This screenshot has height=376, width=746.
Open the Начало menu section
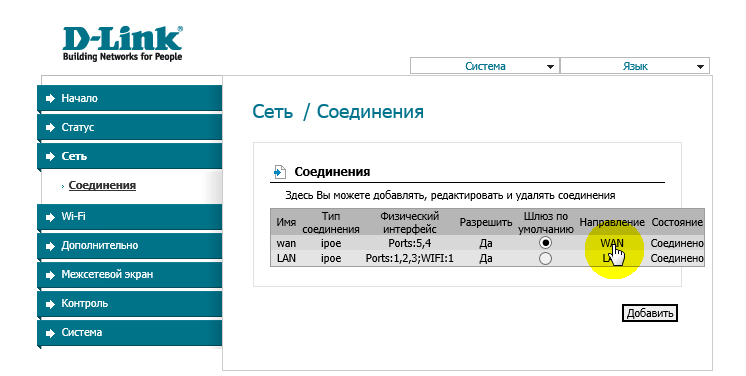[x=129, y=99]
